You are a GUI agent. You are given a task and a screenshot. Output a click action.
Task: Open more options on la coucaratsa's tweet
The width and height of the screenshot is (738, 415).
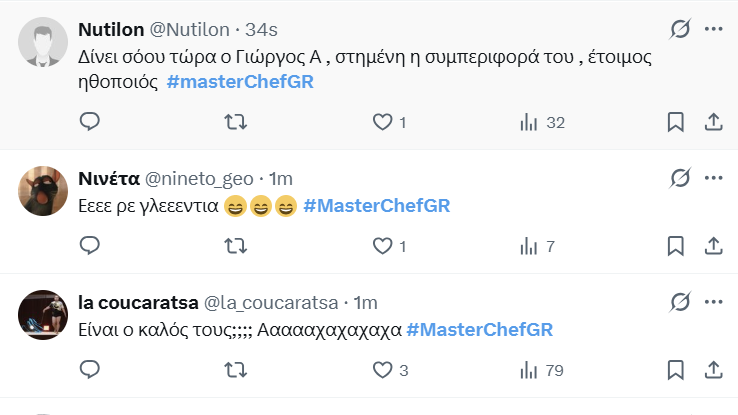713,301
